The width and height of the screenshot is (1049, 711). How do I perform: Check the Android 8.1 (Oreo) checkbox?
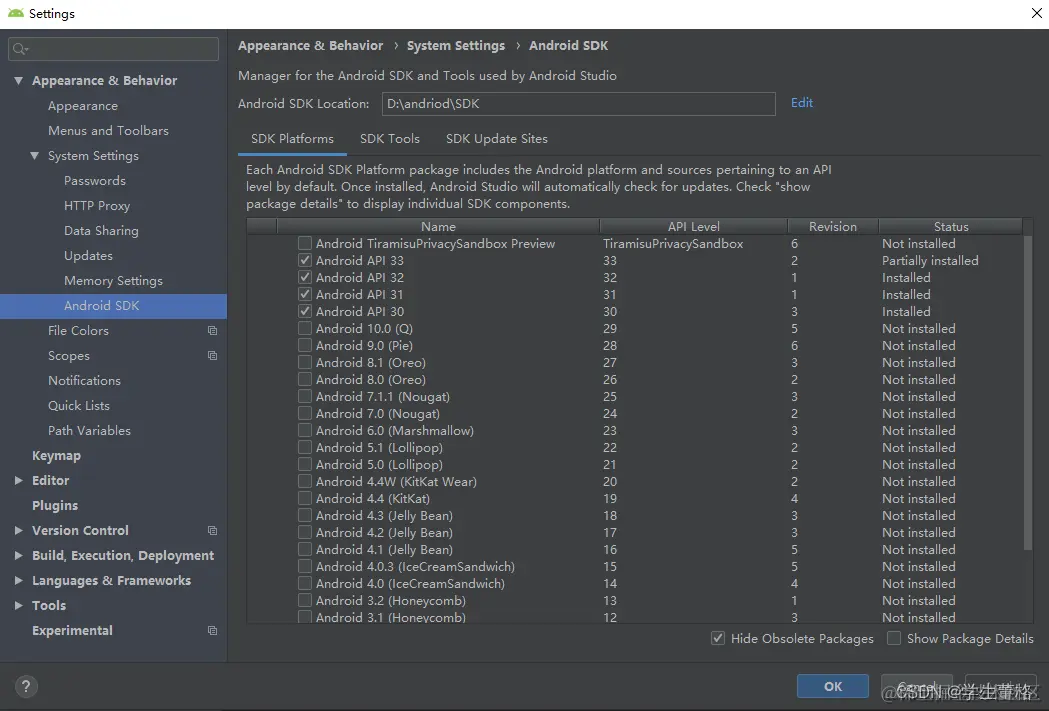304,363
